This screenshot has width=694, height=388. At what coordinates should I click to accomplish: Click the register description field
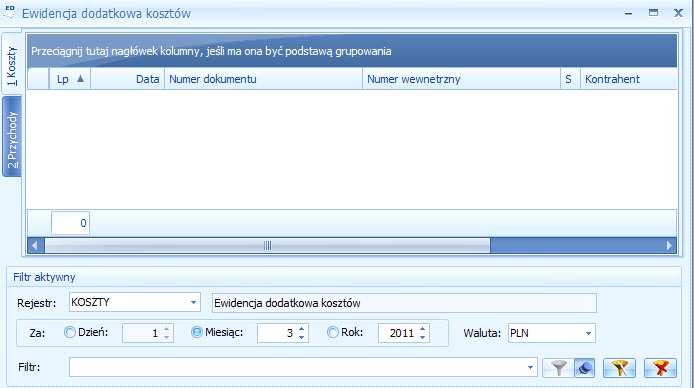point(404,303)
